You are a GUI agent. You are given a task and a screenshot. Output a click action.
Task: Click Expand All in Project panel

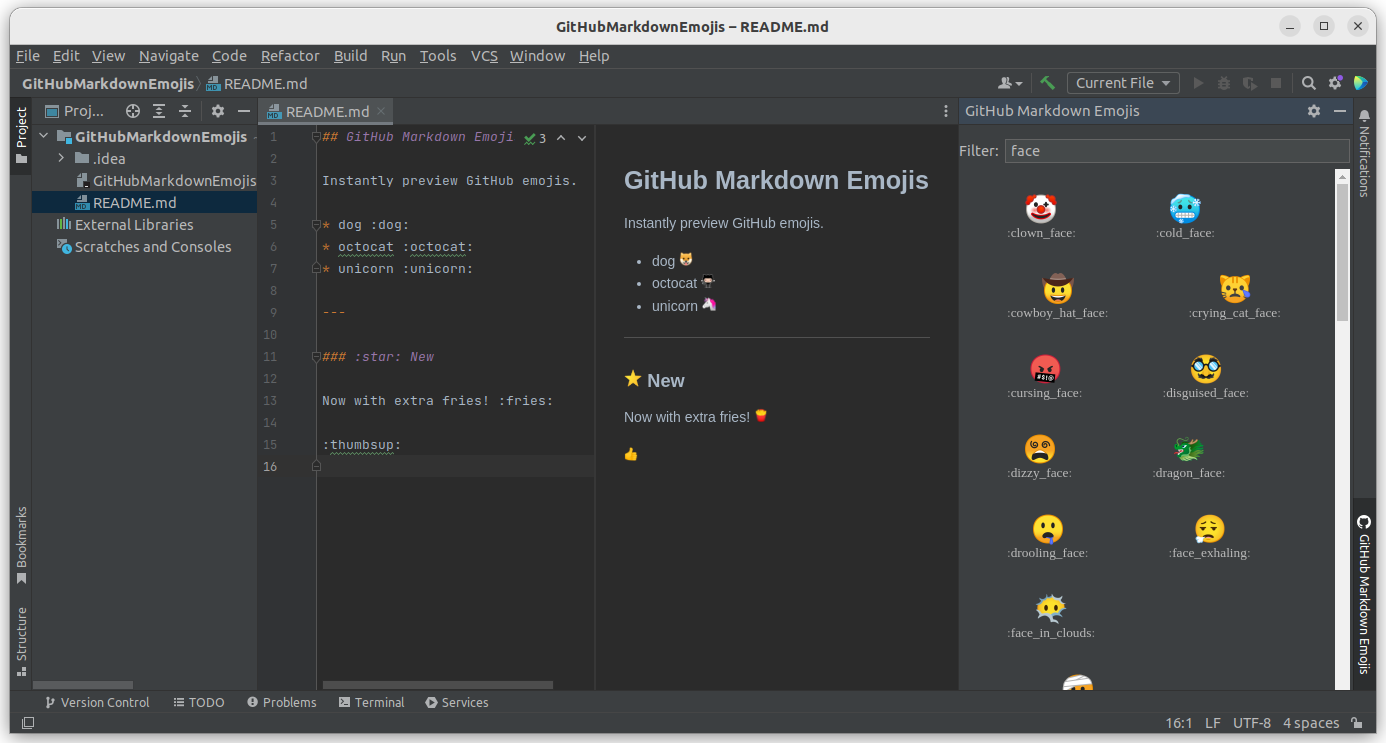pyautogui.click(x=159, y=111)
